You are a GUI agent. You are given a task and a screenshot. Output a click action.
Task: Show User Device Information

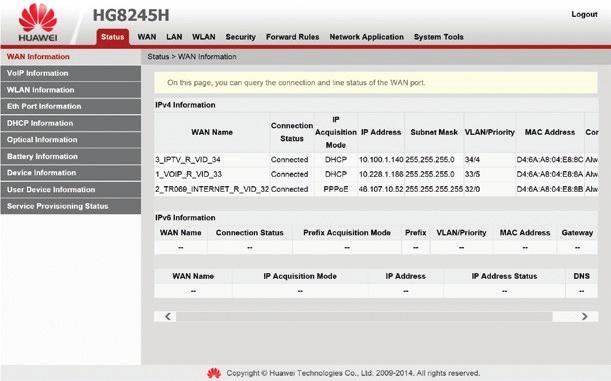[71, 190]
